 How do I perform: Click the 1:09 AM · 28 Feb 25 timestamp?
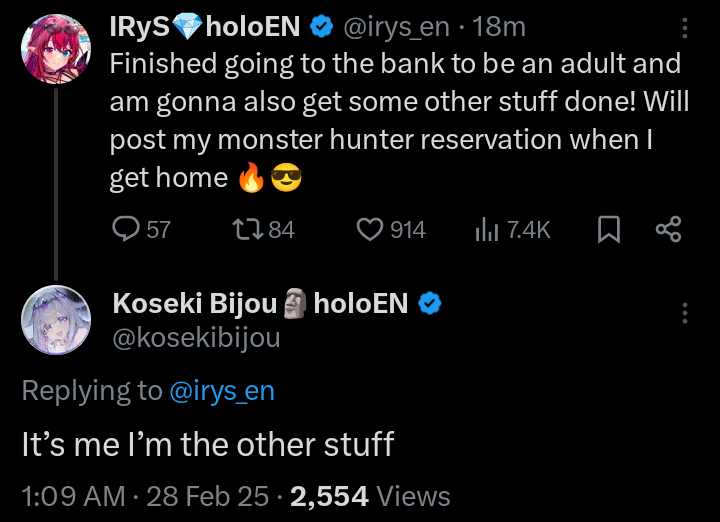146,495
